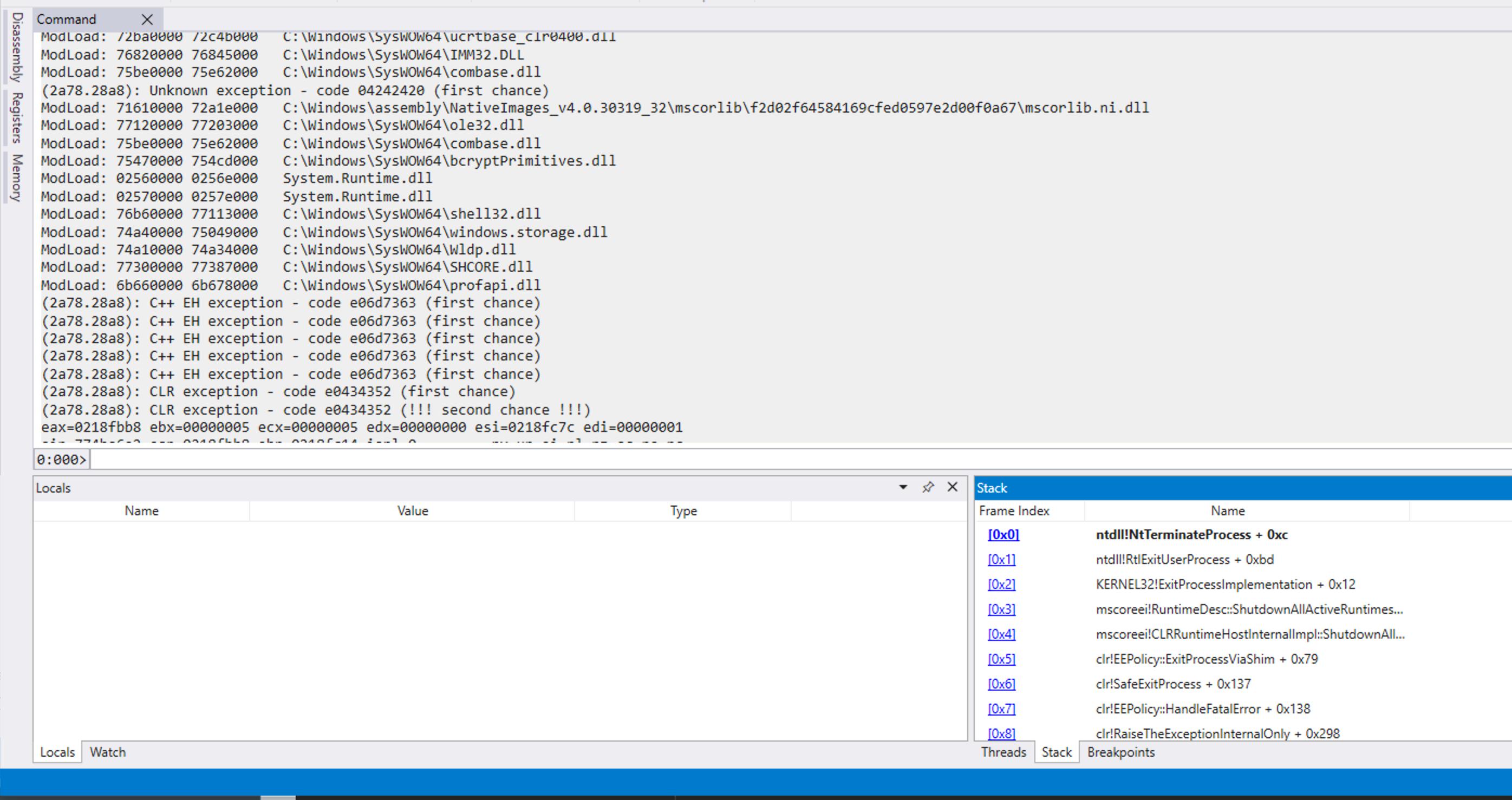Select the Locals bottom tab

click(57, 752)
